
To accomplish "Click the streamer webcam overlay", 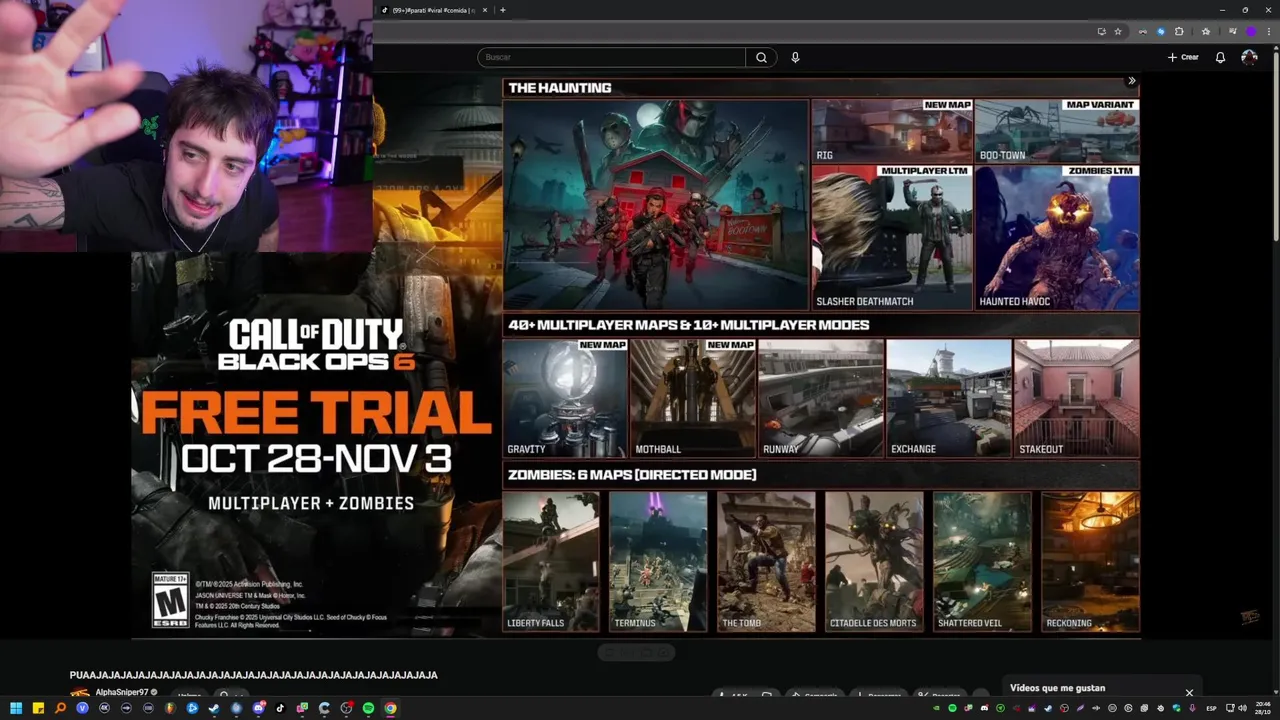I will tap(186, 126).
